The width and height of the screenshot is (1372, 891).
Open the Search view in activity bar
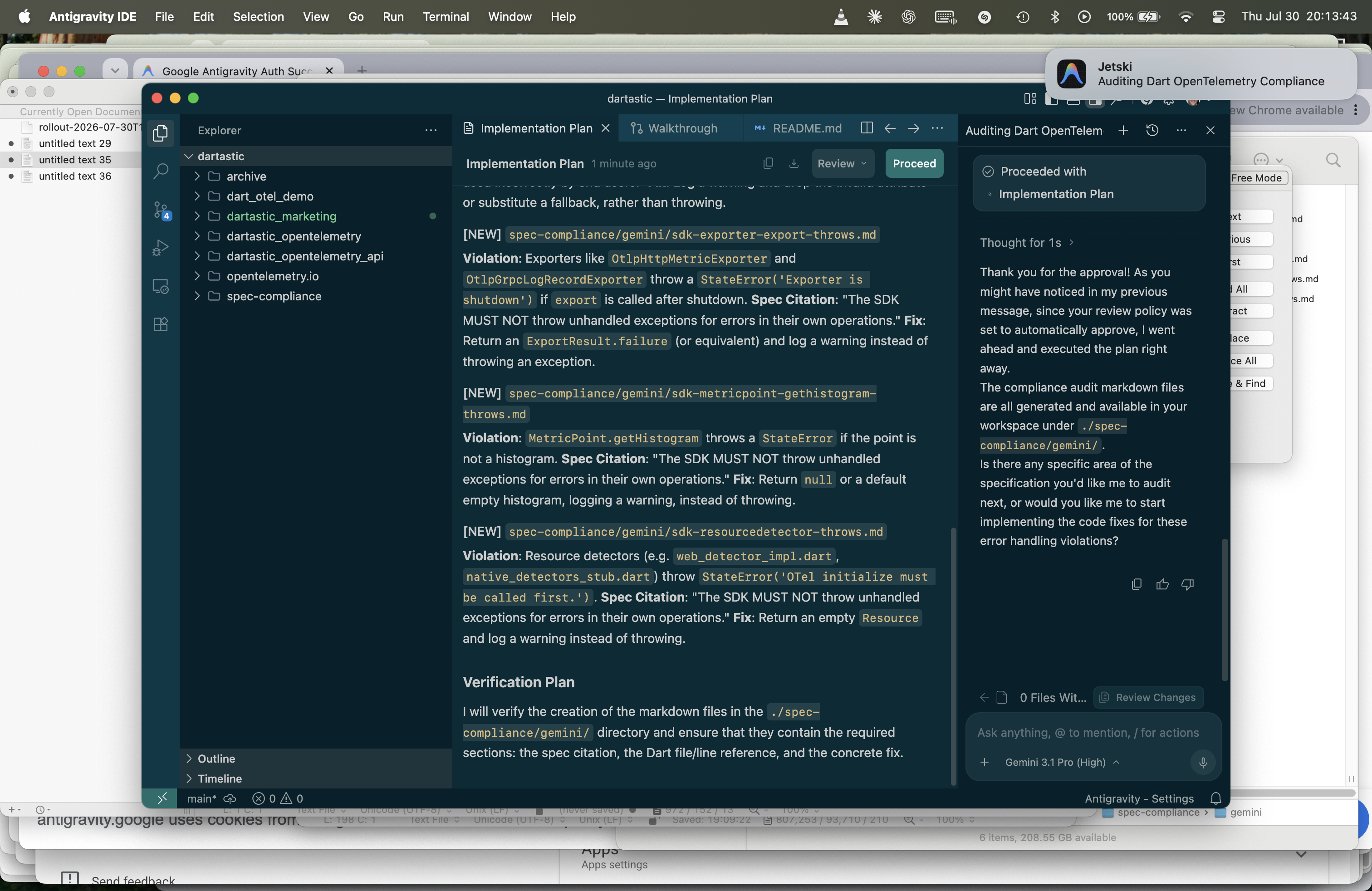[x=161, y=171]
